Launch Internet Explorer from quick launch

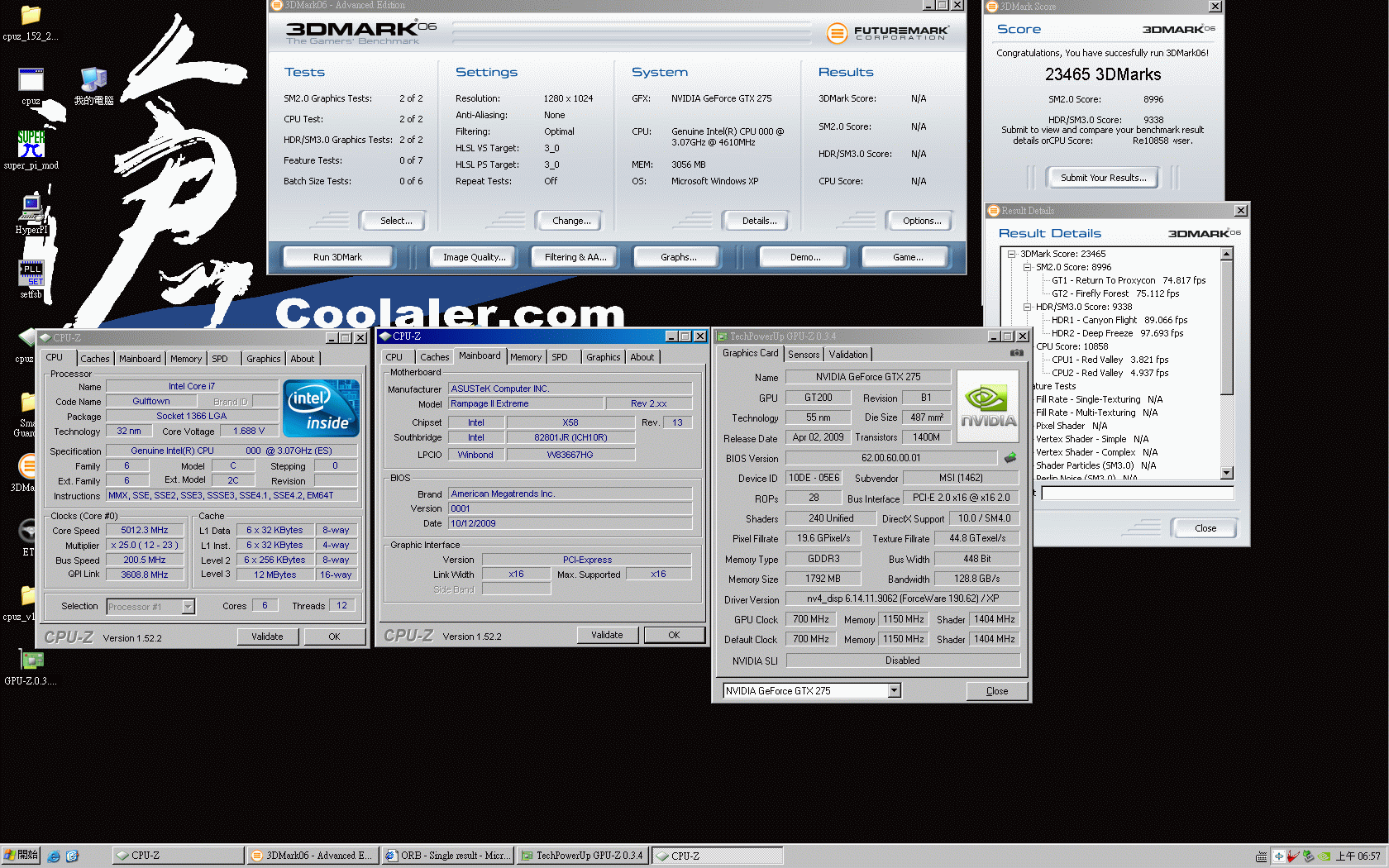(54, 856)
